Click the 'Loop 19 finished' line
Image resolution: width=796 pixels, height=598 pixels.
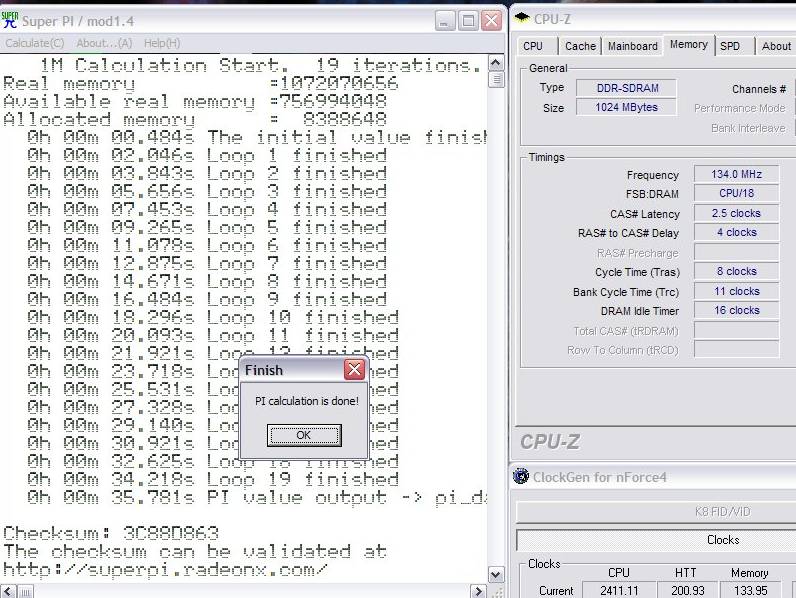pos(213,479)
